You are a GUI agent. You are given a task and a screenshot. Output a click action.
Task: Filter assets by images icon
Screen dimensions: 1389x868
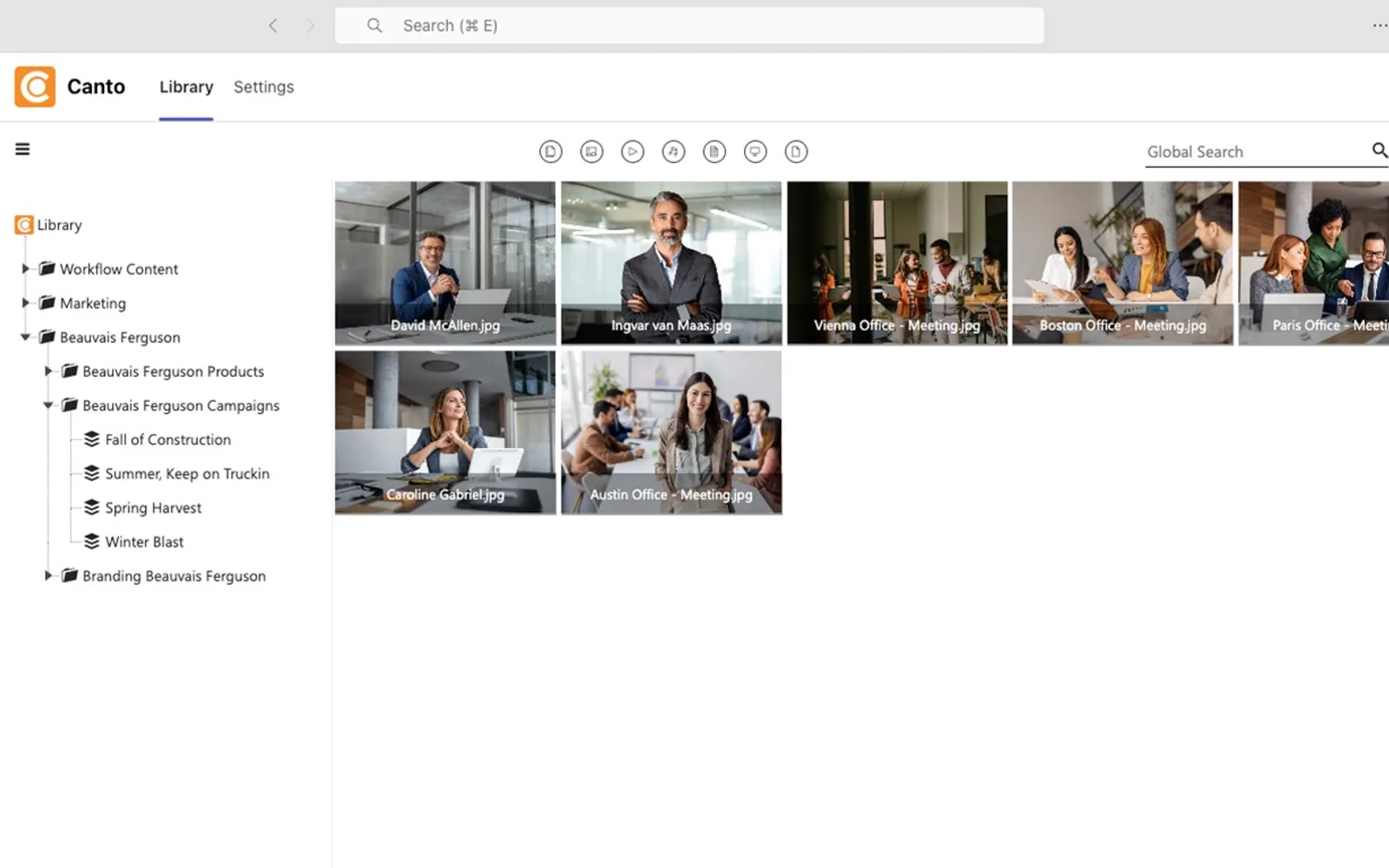591,152
